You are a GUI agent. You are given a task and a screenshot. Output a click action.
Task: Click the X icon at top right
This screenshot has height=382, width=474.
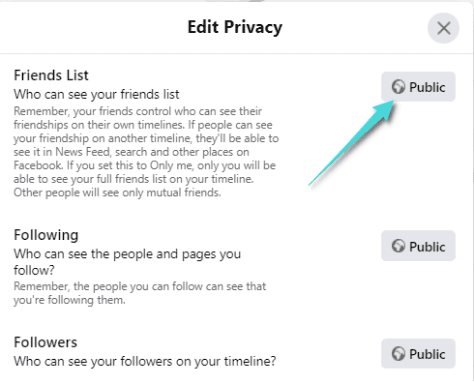[x=444, y=28]
